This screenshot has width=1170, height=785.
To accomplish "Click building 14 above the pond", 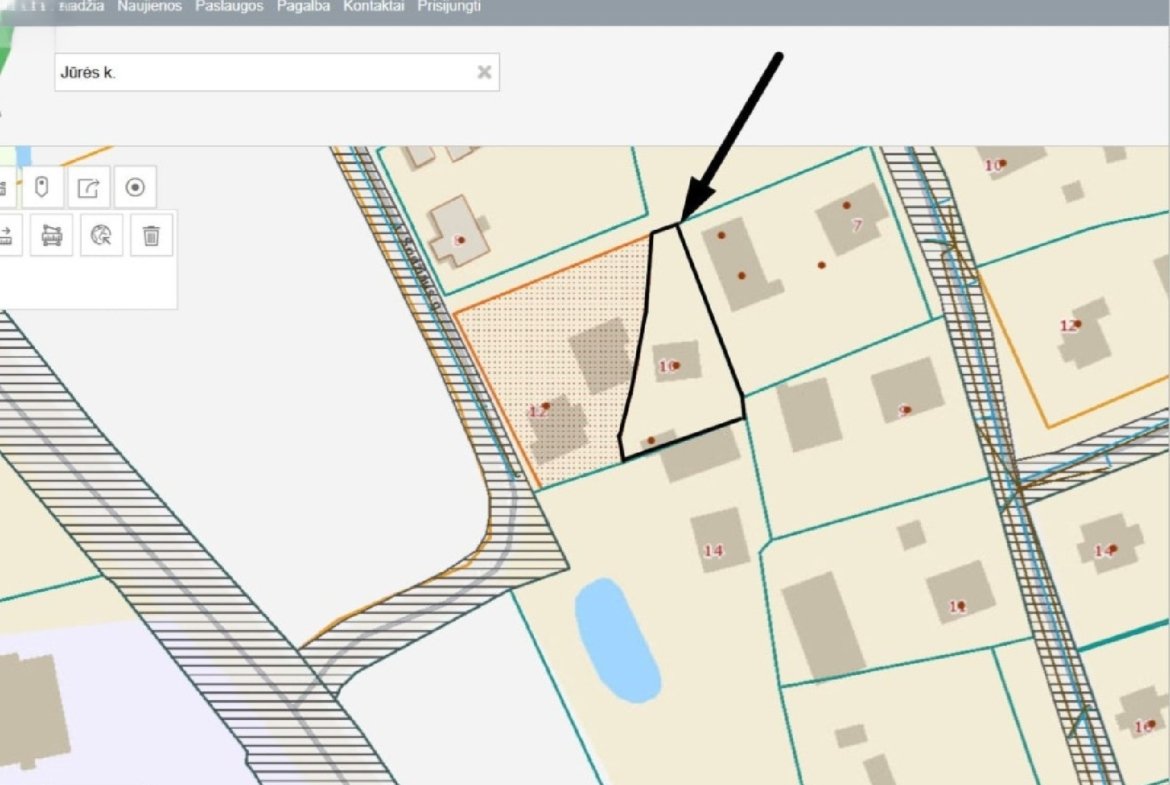I will click(718, 542).
